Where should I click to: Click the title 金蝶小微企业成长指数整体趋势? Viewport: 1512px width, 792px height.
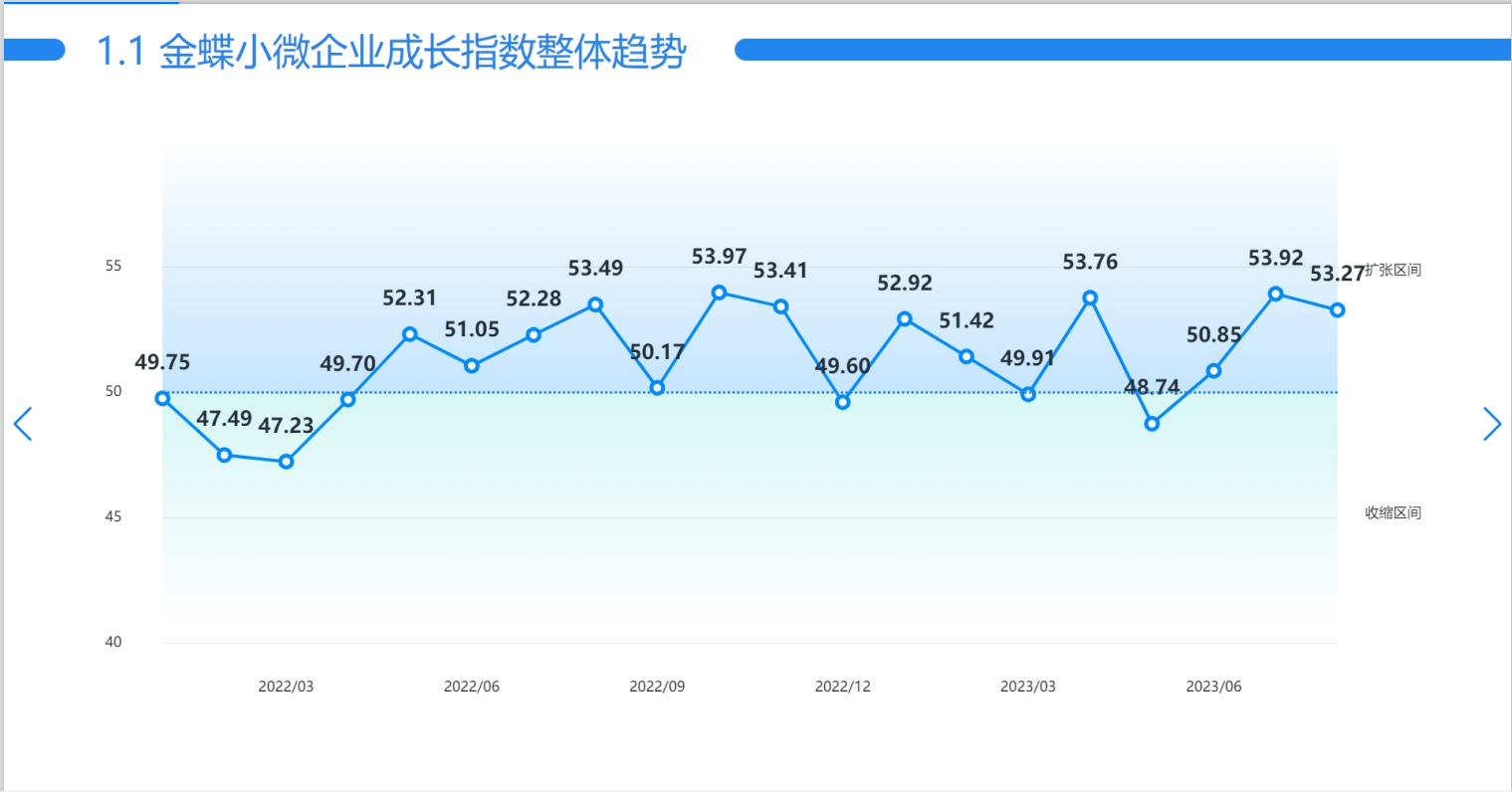[423, 52]
